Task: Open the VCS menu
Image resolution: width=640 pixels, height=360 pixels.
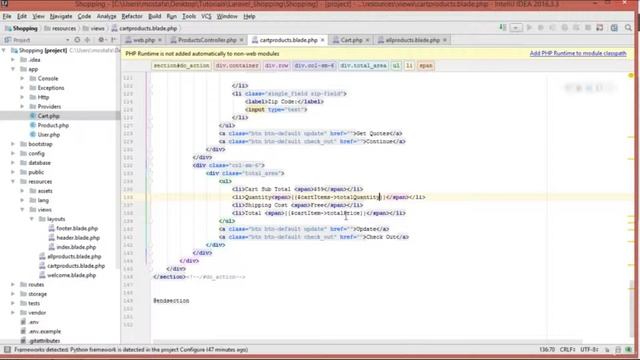Action: [206, 16]
